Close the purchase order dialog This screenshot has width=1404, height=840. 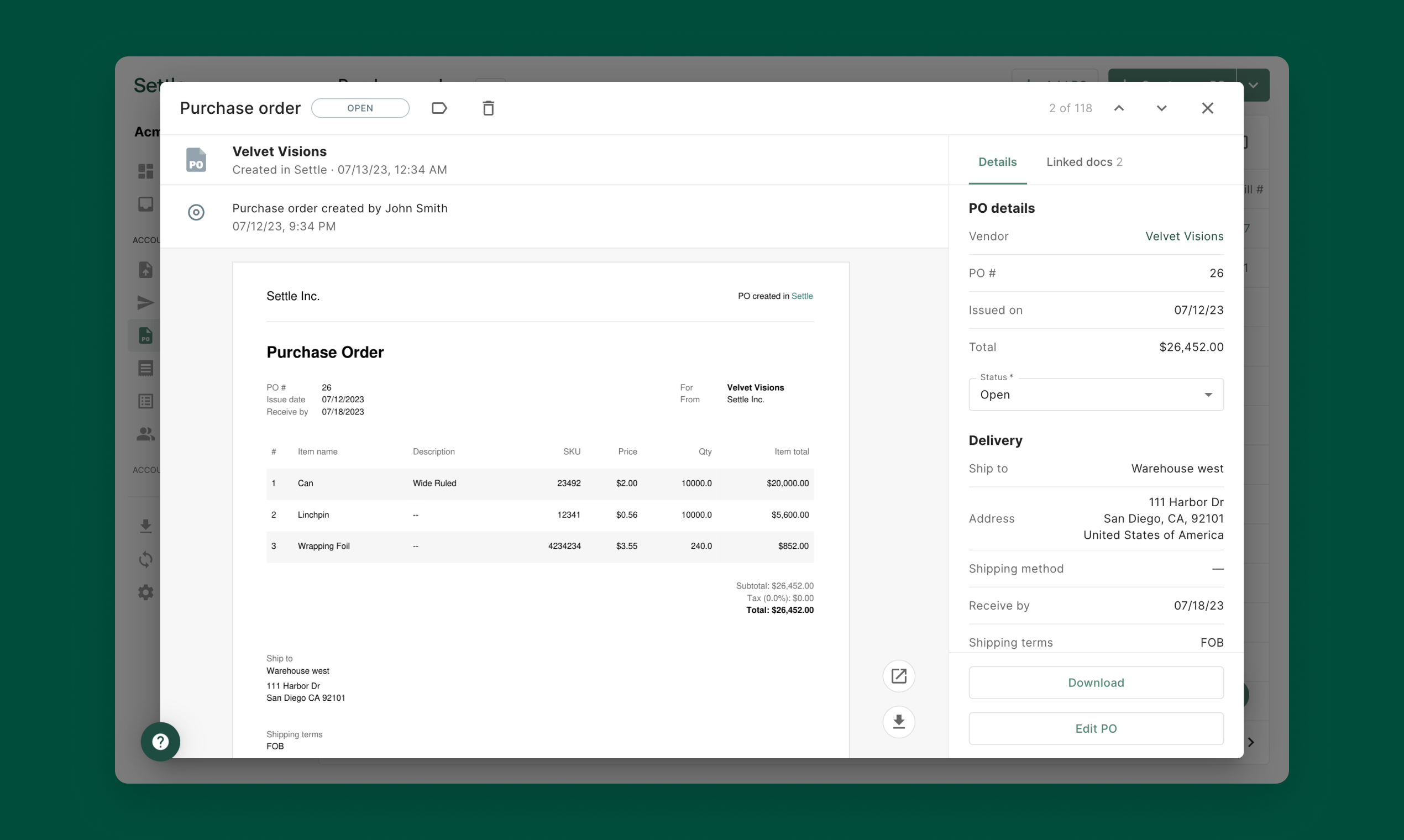tap(1207, 108)
